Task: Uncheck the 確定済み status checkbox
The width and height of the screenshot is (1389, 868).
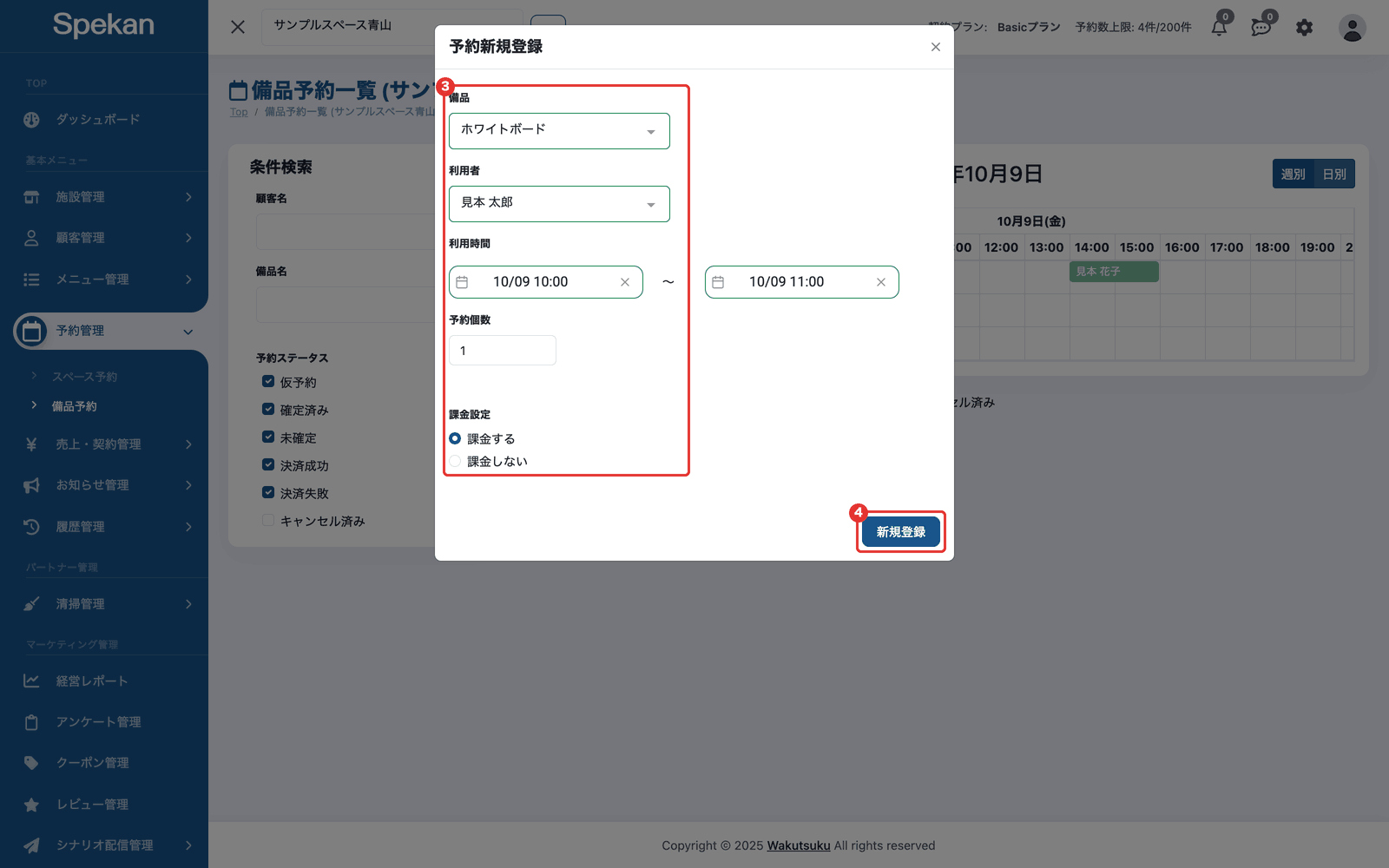Action: coord(268,410)
